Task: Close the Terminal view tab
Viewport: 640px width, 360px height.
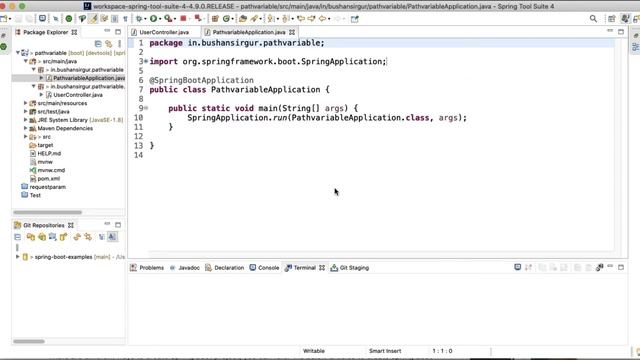Action: point(322,268)
